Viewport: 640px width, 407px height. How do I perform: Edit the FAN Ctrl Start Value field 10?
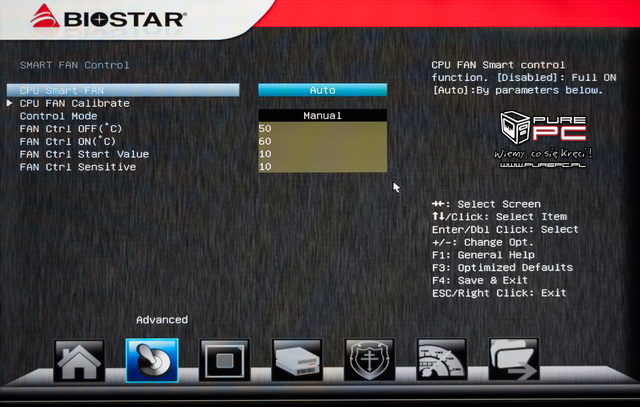322,153
